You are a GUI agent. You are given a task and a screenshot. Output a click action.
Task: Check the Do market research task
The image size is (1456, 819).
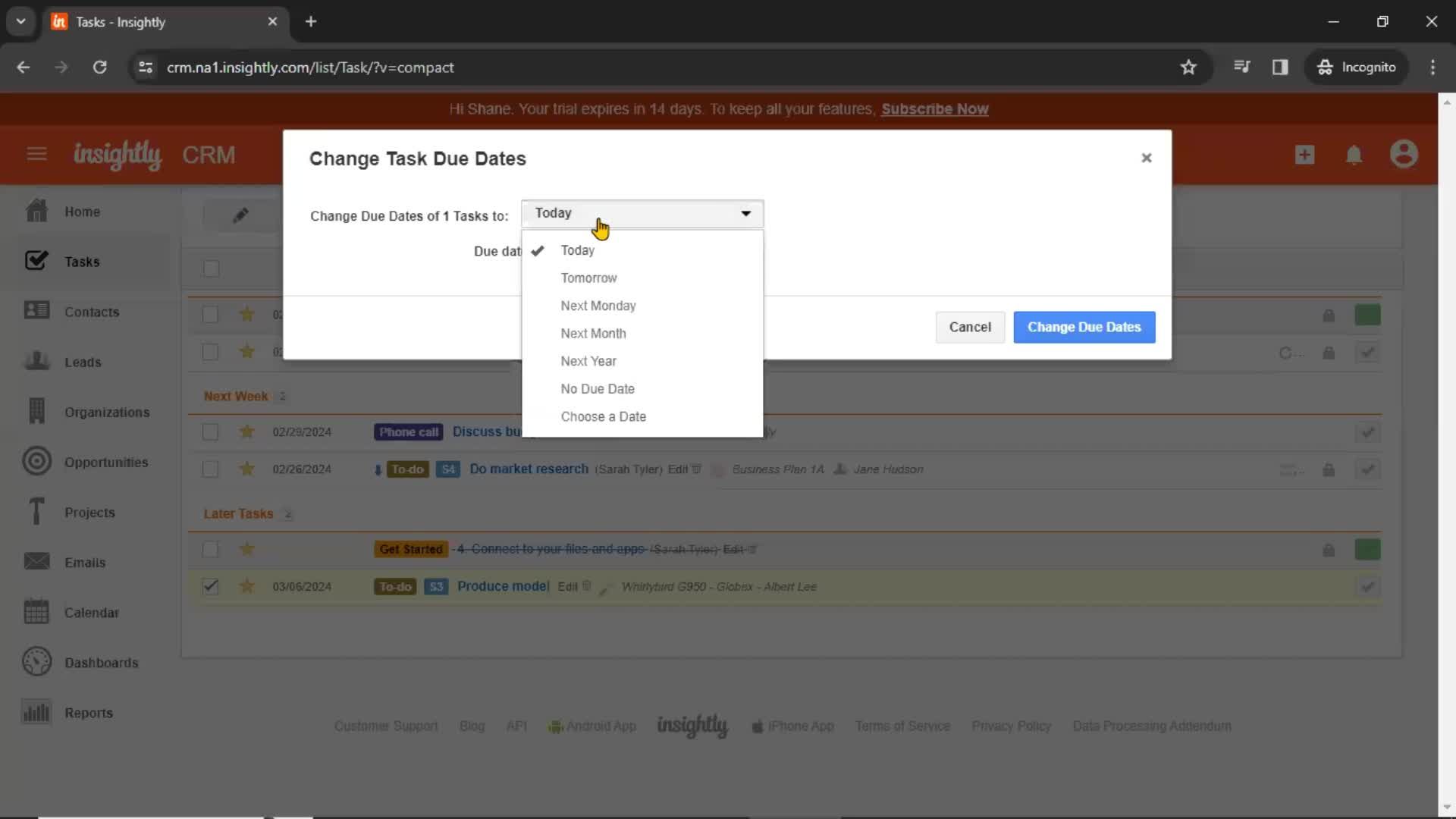(x=210, y=469)
